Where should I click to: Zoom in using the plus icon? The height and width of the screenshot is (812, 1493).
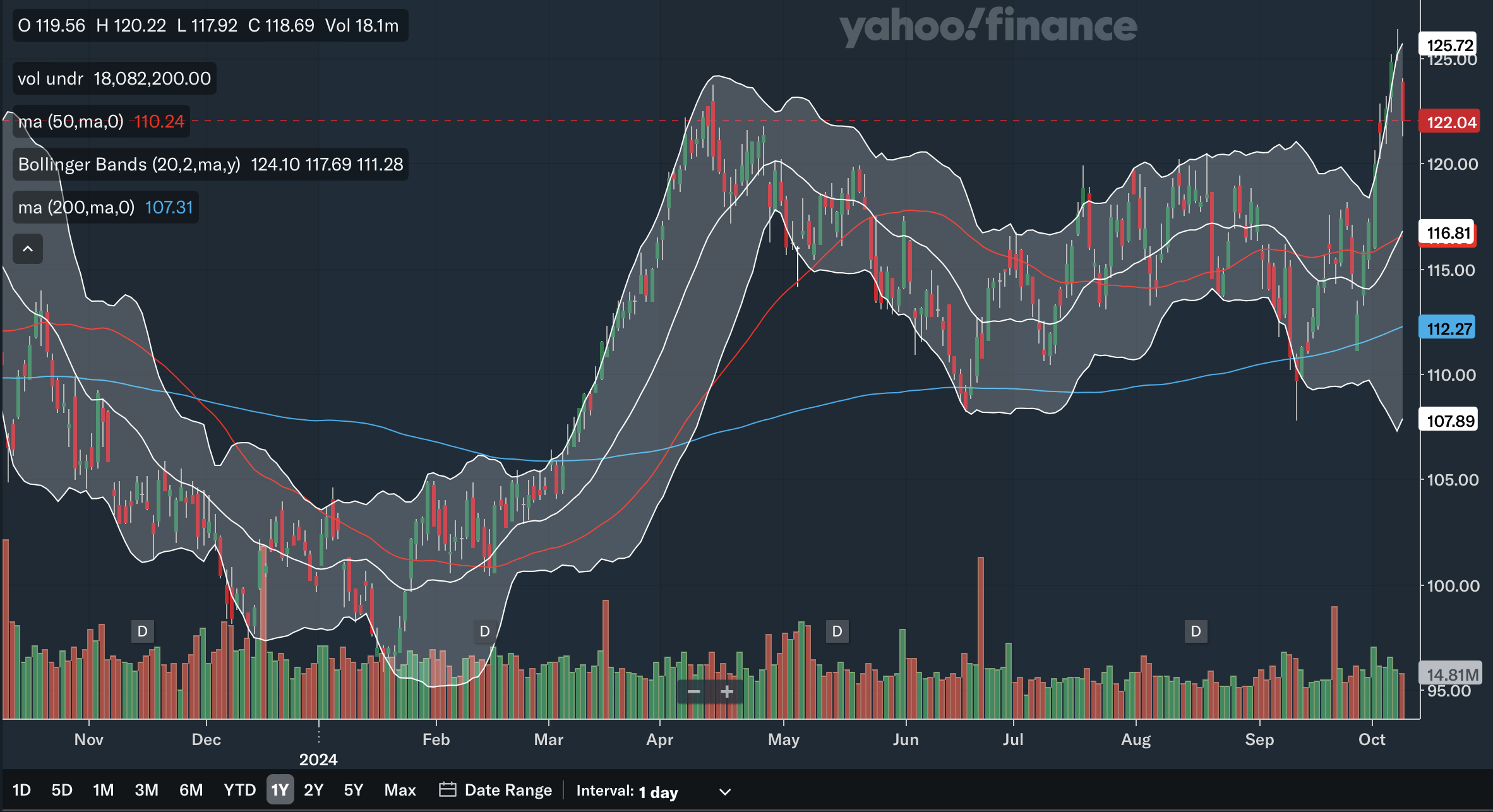(726, 692)
